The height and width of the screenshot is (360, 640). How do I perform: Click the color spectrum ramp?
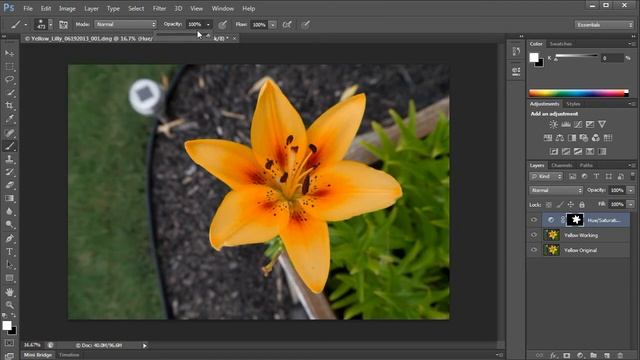(578, 93)
